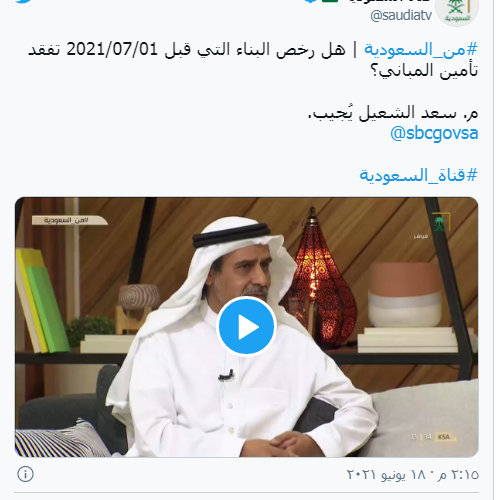This screenshot has width=500, height=500.
Task: Click the man's face in the video thumbnail
Action: (x=243, y=278)
